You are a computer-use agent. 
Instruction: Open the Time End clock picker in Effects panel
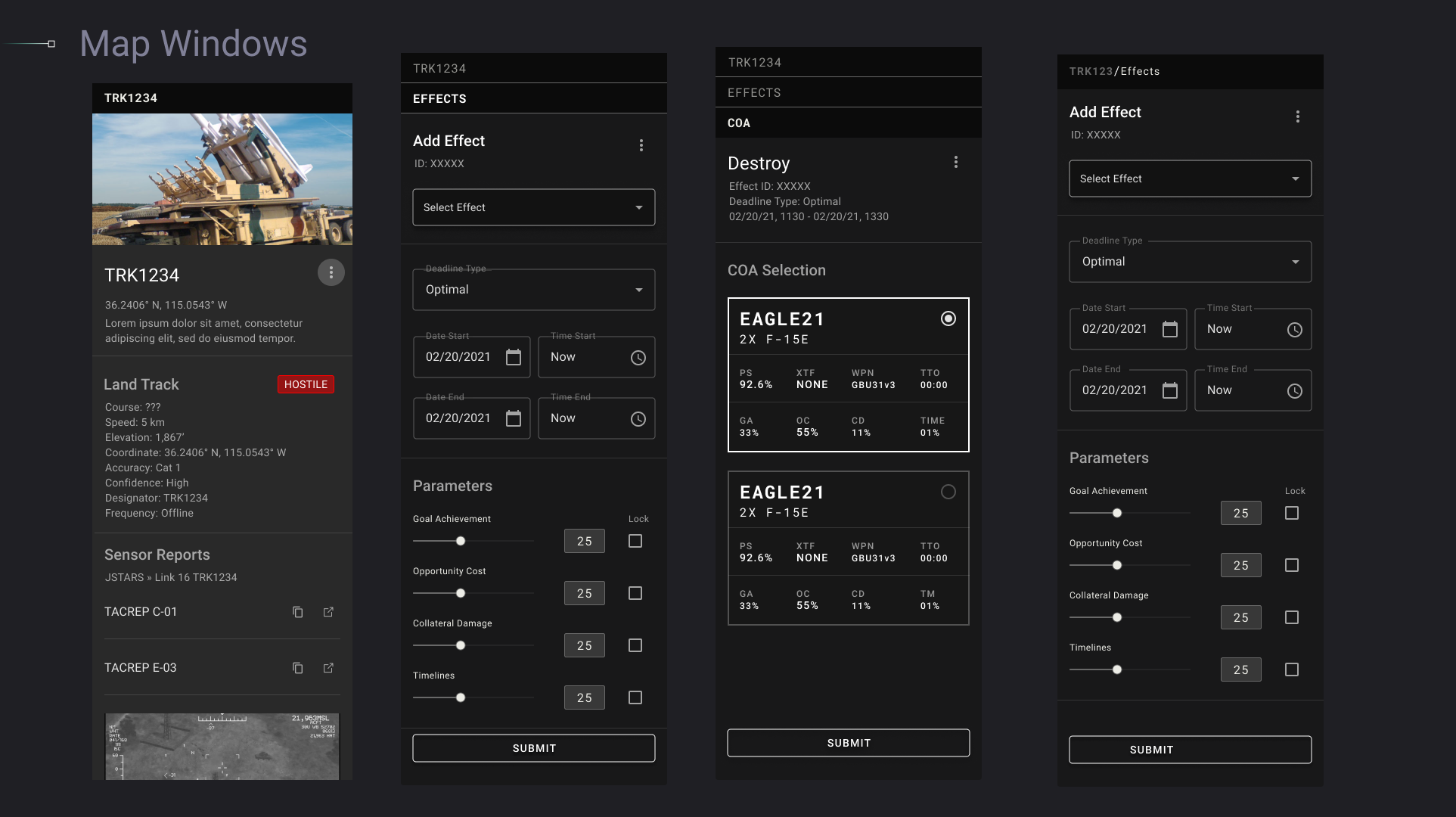[637, 418]
